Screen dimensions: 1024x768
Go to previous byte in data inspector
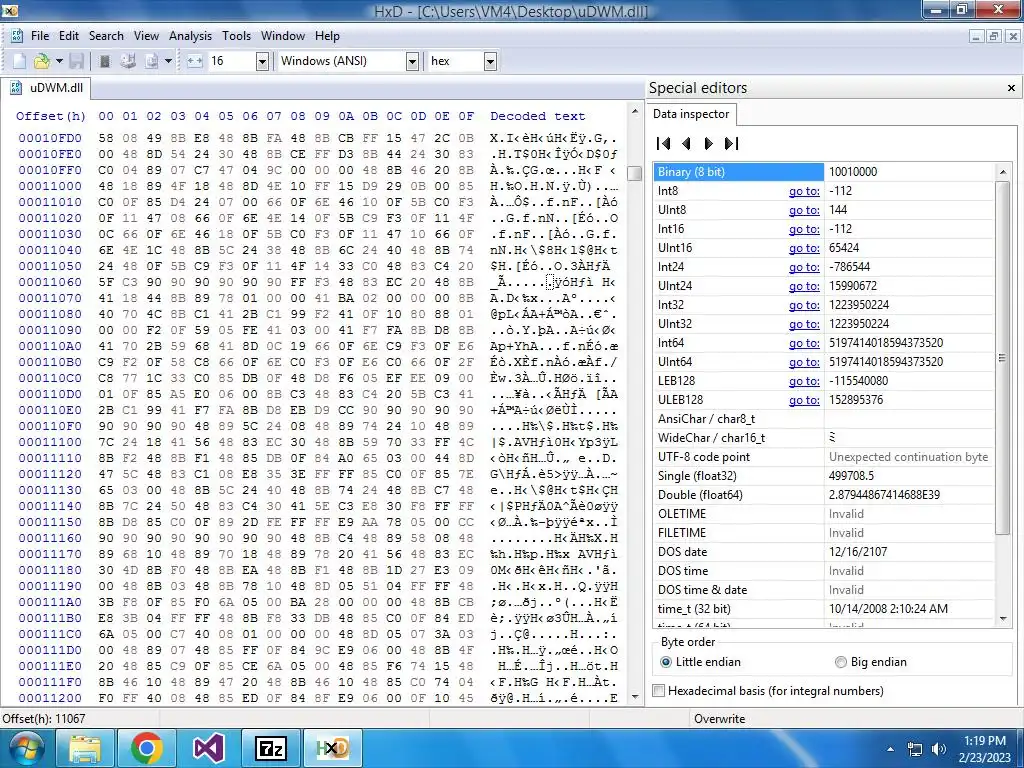(x=686, y=144)
